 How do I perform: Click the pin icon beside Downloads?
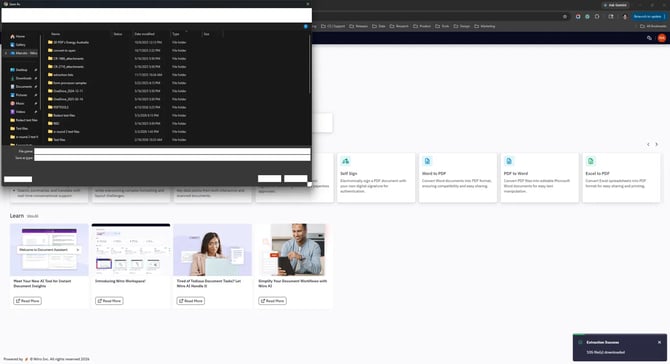click(36, 79)
